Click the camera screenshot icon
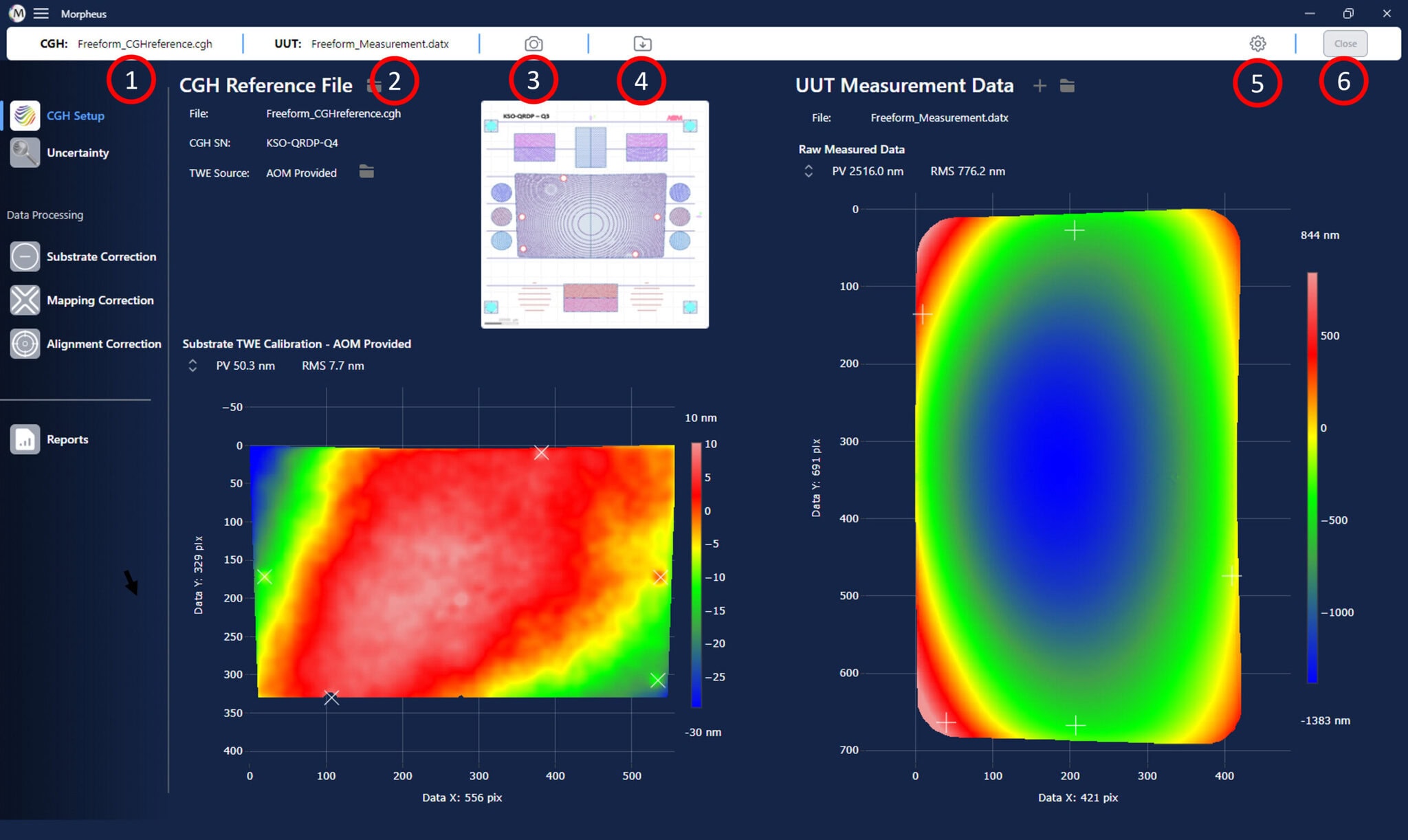The width and height of the screenshot is (1408, 840). click(x=533, y=44)
